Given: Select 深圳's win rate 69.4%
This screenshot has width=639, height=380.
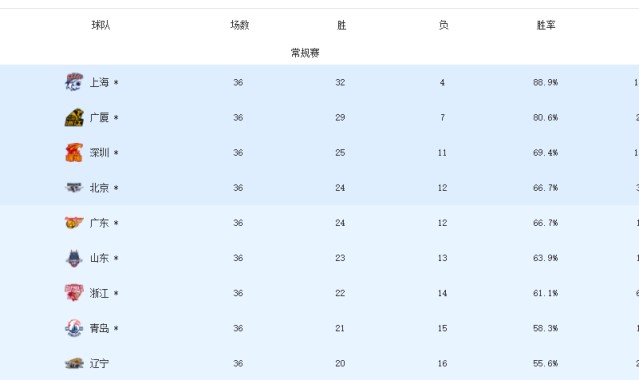Looking at the screenshot, I should (x=545, y=152).
